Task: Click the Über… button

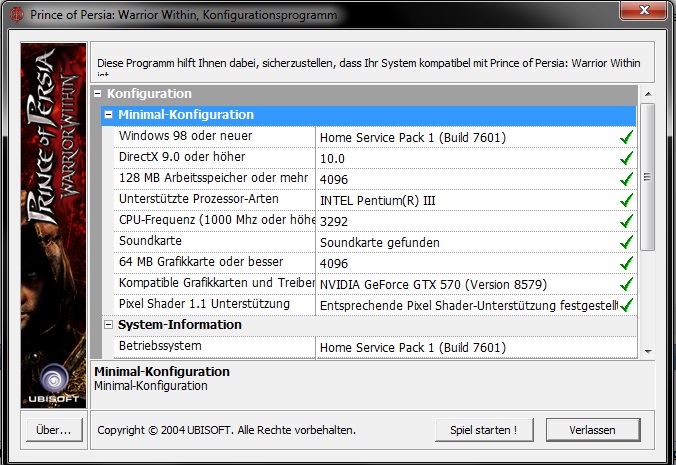Action: coord(54,430)
